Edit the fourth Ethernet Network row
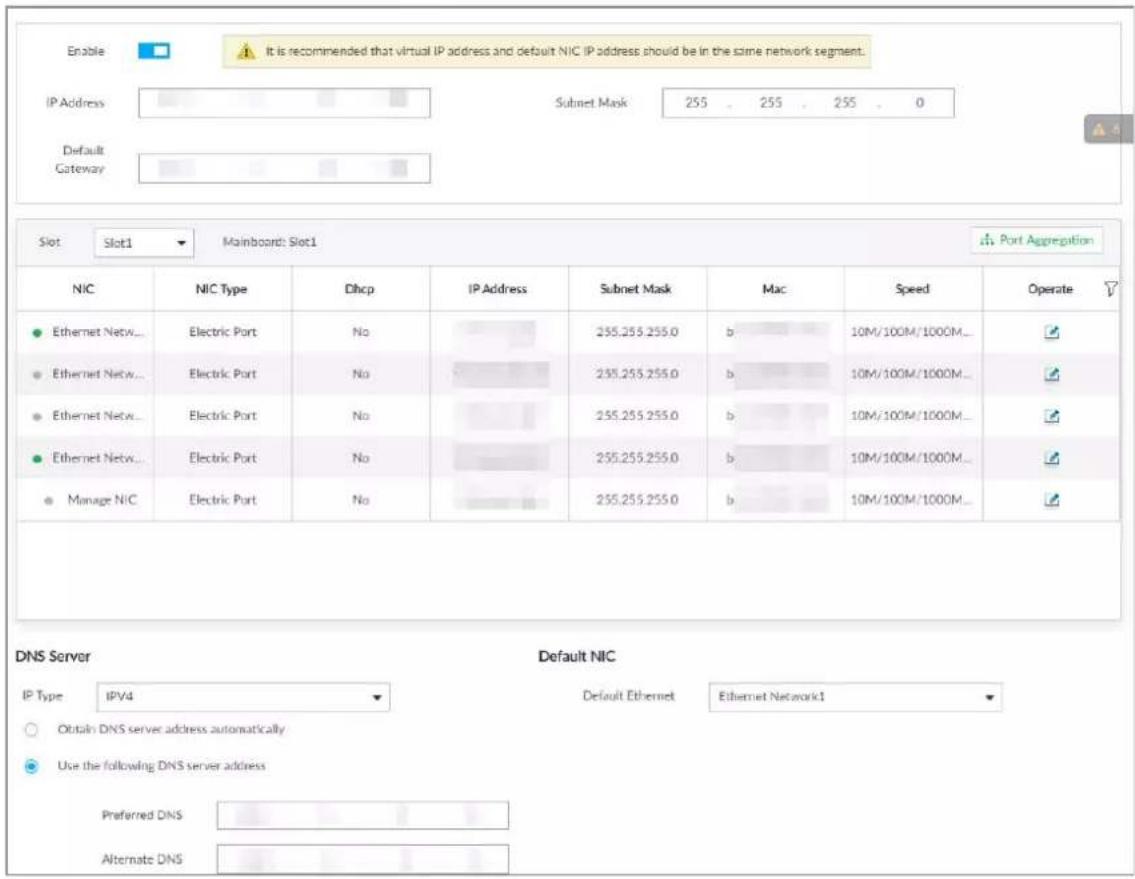Image resolution: width=1135 pixels, height=879 pixels. tap(1052, 458)
